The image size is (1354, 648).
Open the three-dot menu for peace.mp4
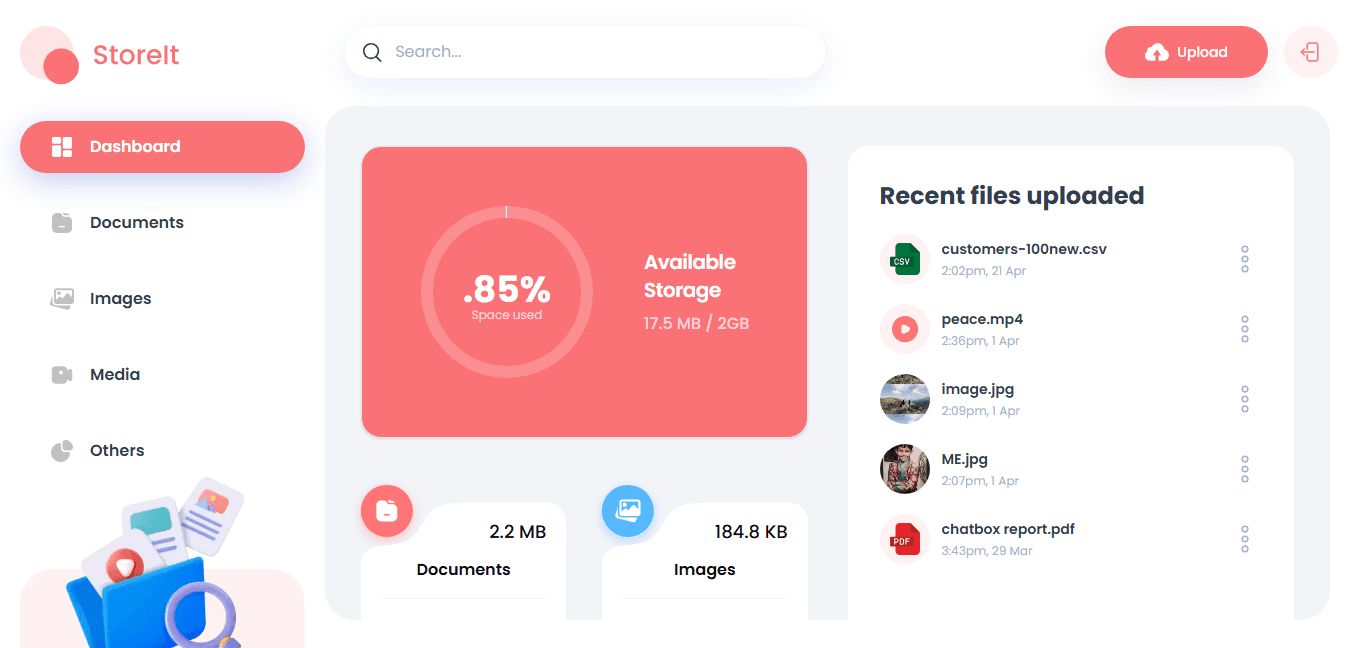point(1244,329)
